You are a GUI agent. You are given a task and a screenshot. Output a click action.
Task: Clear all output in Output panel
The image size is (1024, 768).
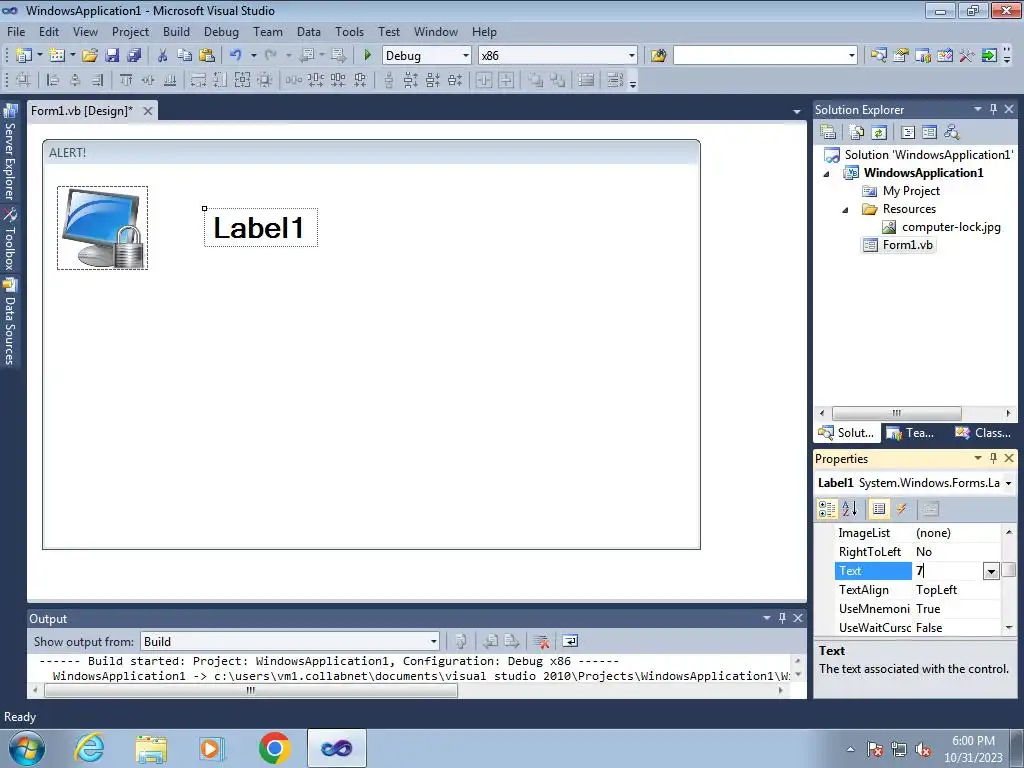[x=541, y=641]
